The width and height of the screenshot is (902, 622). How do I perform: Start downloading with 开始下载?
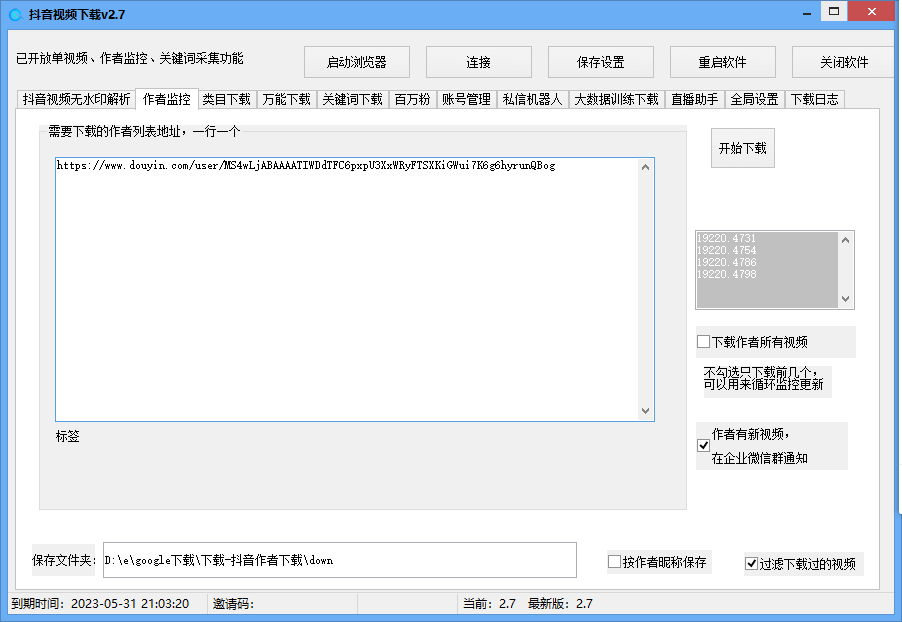point(743,148)
